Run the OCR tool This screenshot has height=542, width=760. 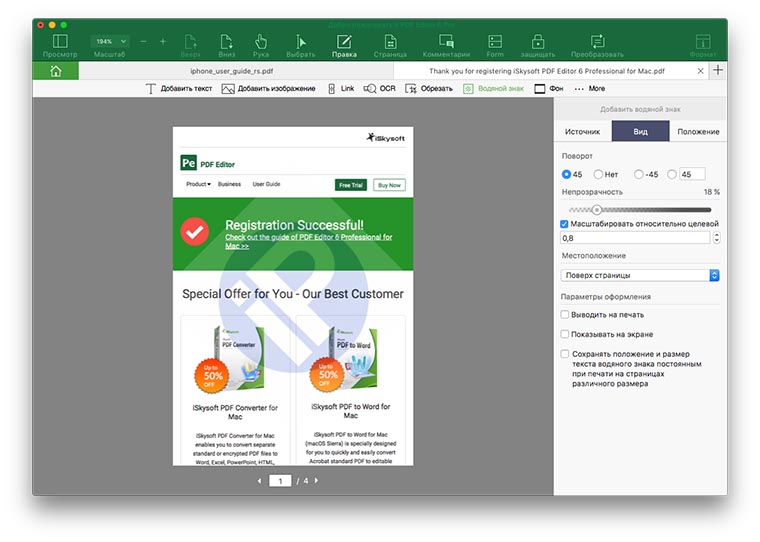tap(380, 89)
